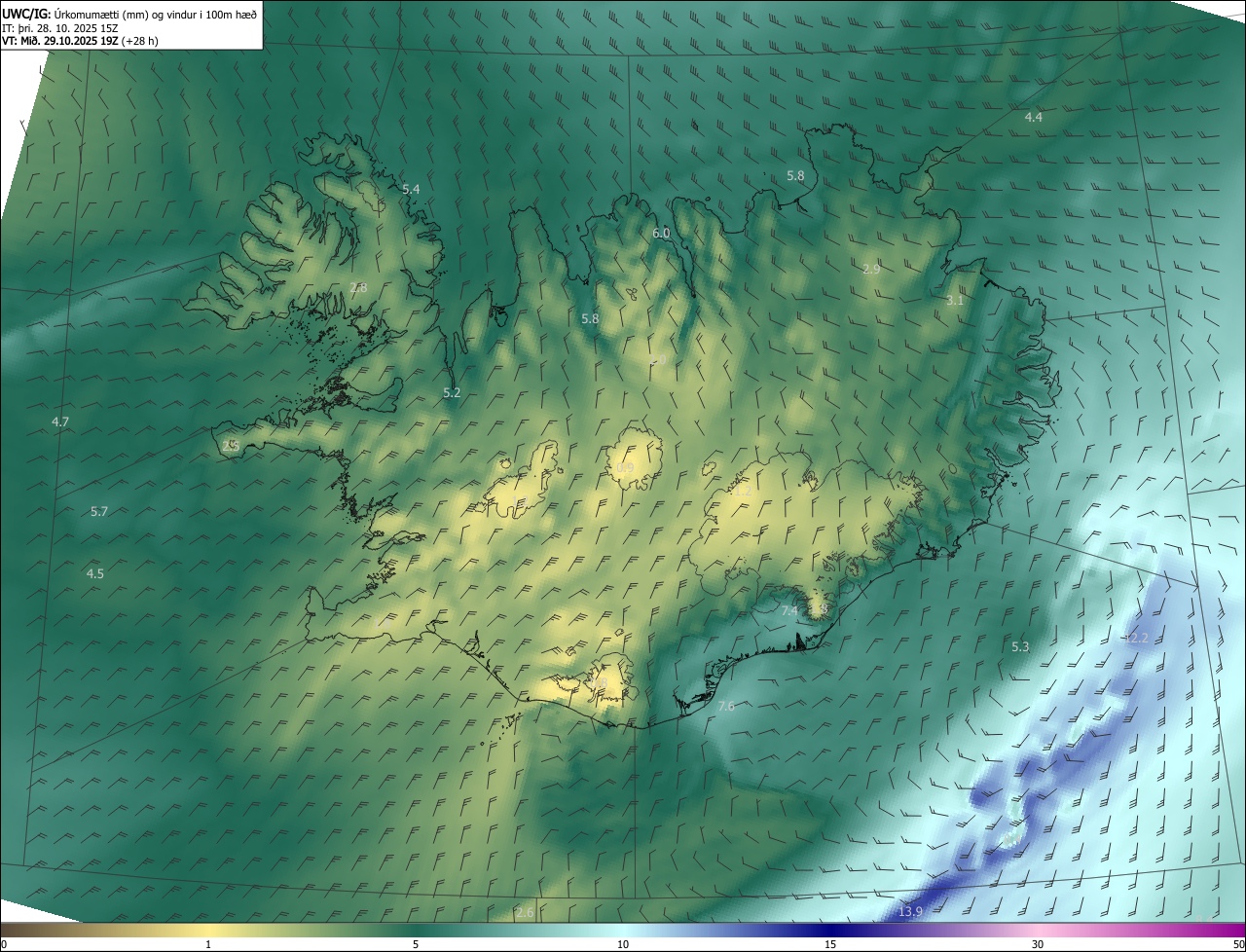1246x952 pixels.
Task: Click the initial time line 'IT: þri. 28. 10. 2025 15Z'
Action: [59, 28]
